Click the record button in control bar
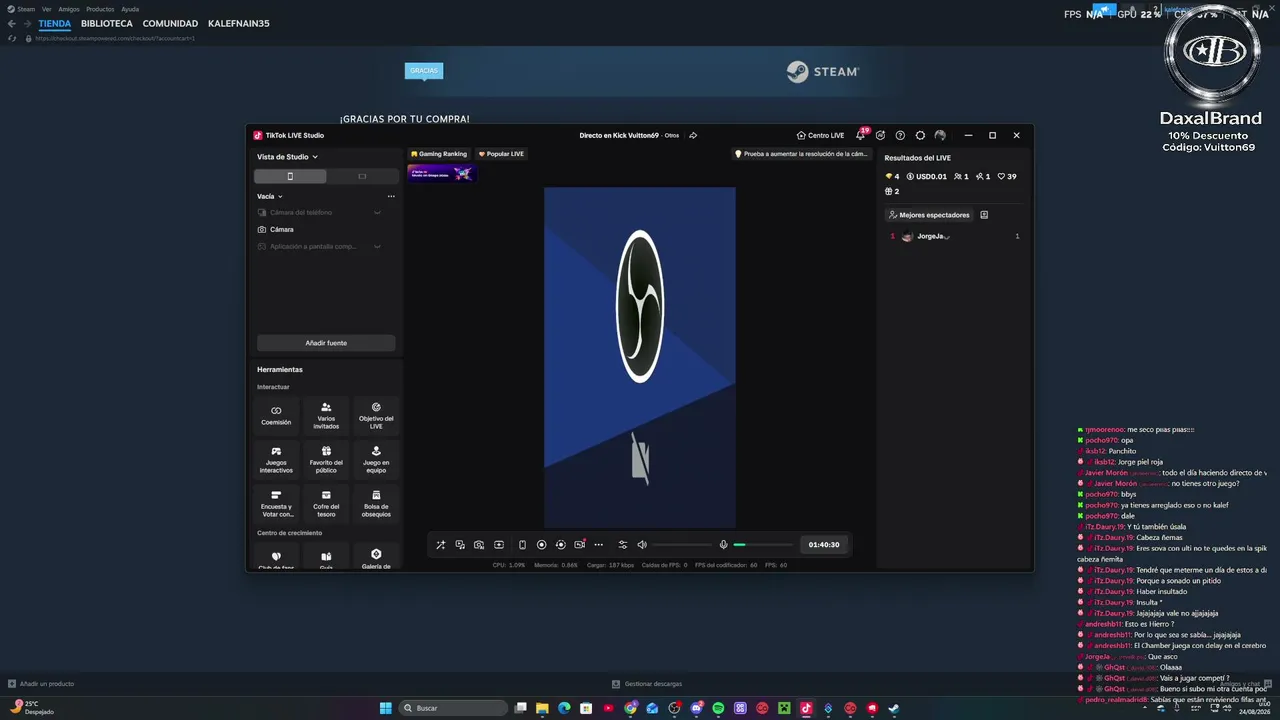 pos(541,545)
